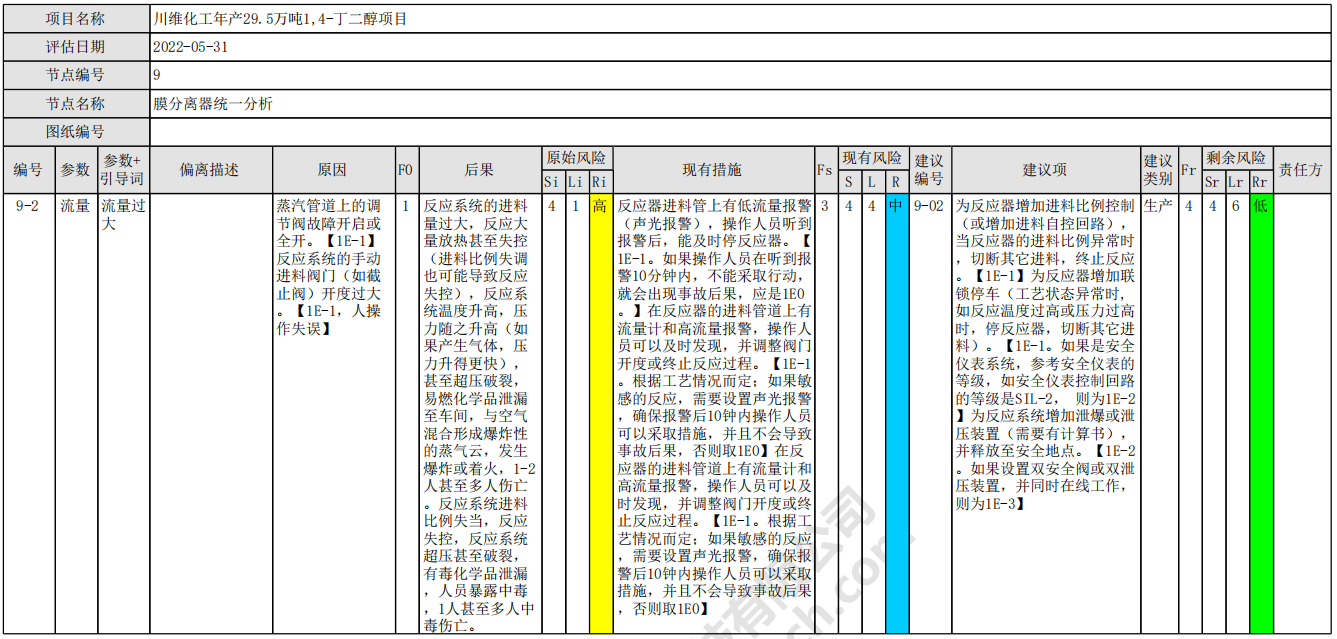Click the 图纸编号 label cell
The width and height of the screenshot is (1337, 639).
(x=76, y=132)
